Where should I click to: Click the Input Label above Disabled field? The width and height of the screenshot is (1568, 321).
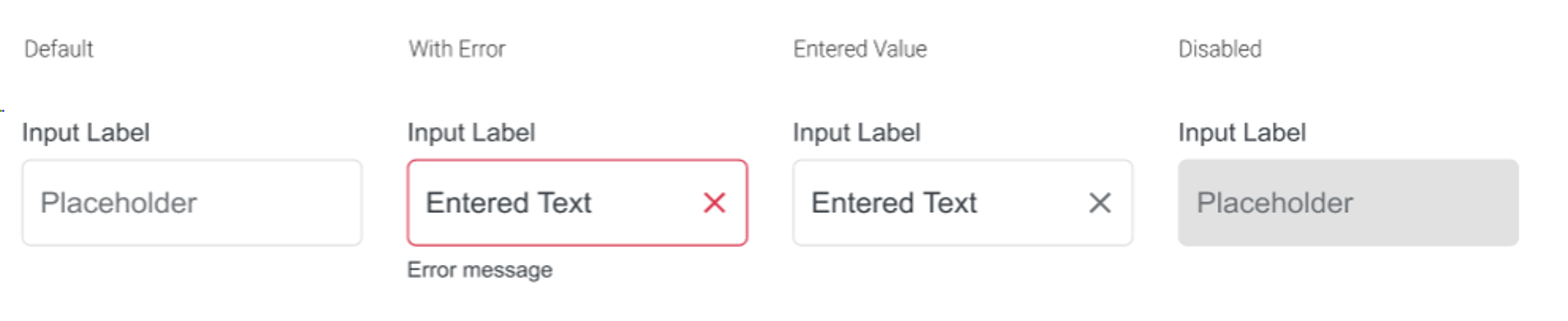[x=1242, y=132]
